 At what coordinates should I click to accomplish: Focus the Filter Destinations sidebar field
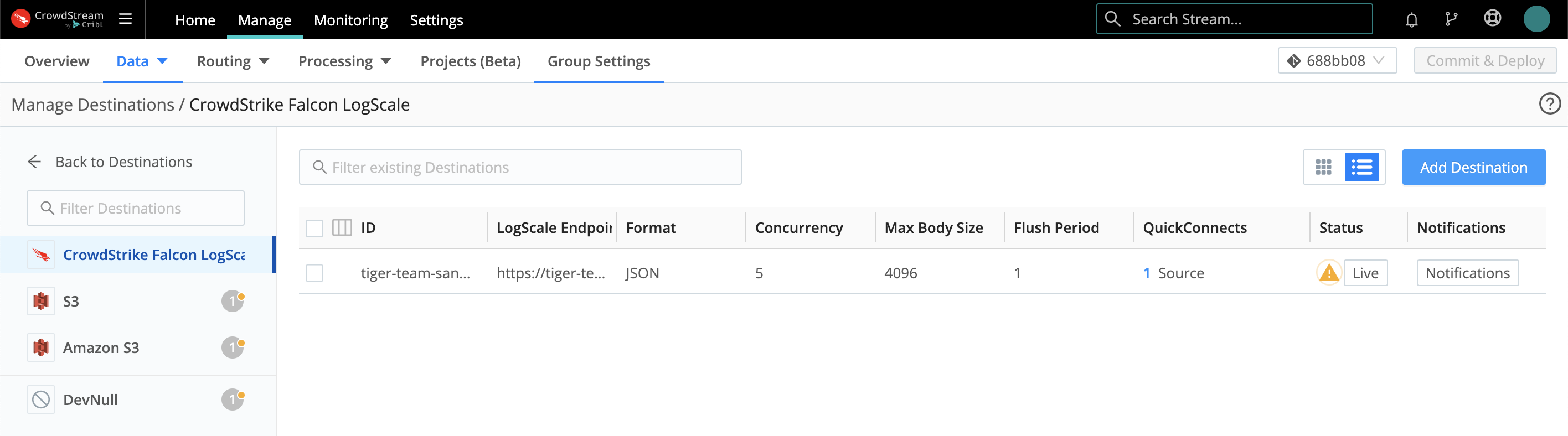click(x=135, y=208)
